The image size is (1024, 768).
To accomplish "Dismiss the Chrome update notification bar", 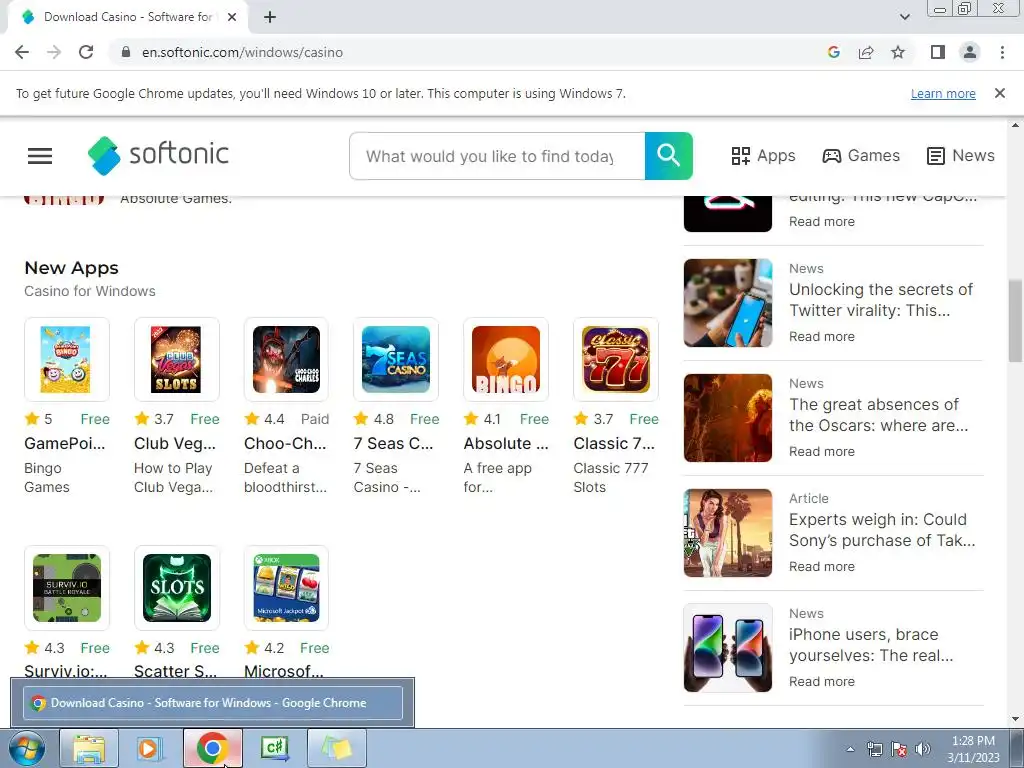I will pyautogui.click(x=999, y=93).
